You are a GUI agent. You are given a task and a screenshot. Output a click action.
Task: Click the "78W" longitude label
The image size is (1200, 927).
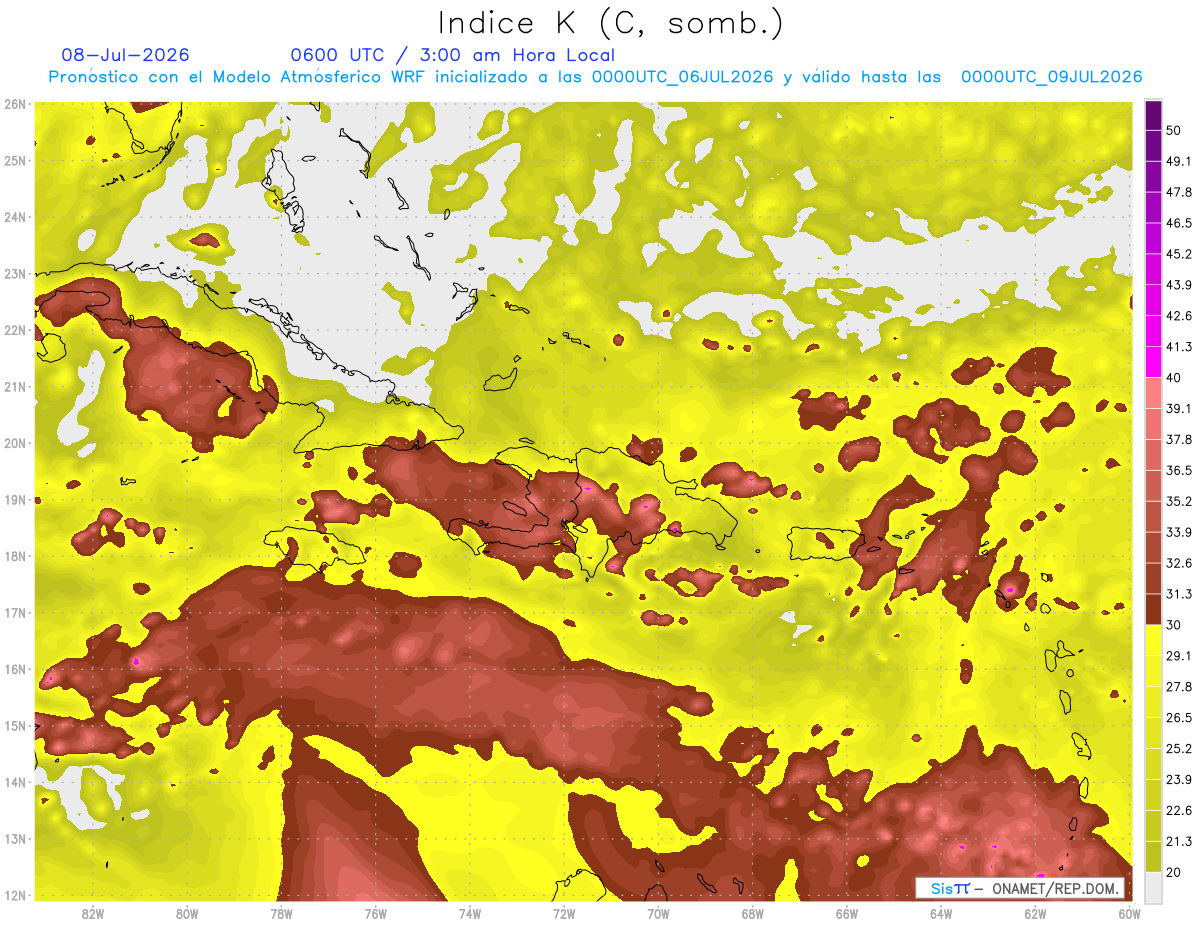(x=281, y=913)
